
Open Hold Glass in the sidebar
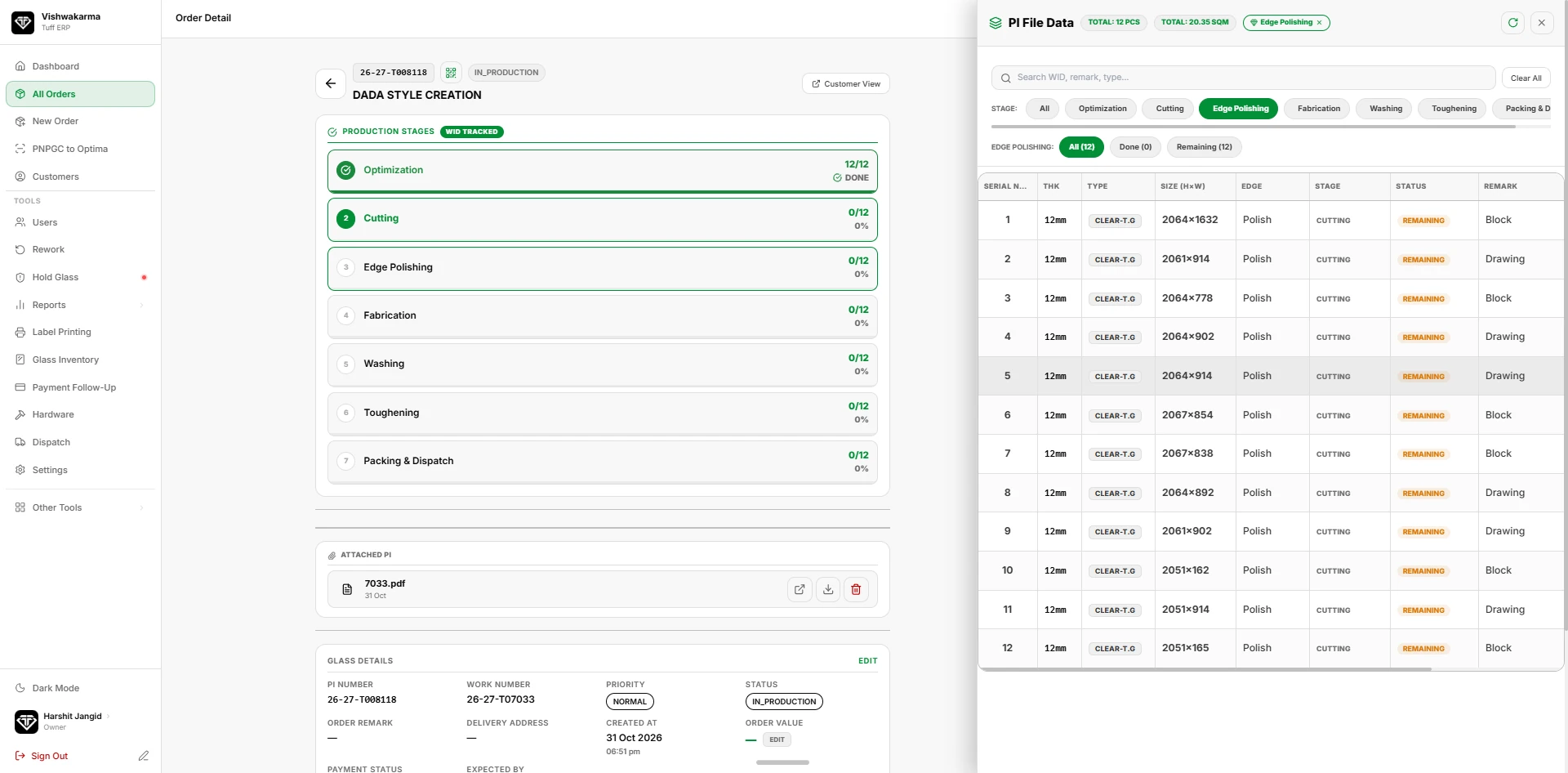pos(80,277)
